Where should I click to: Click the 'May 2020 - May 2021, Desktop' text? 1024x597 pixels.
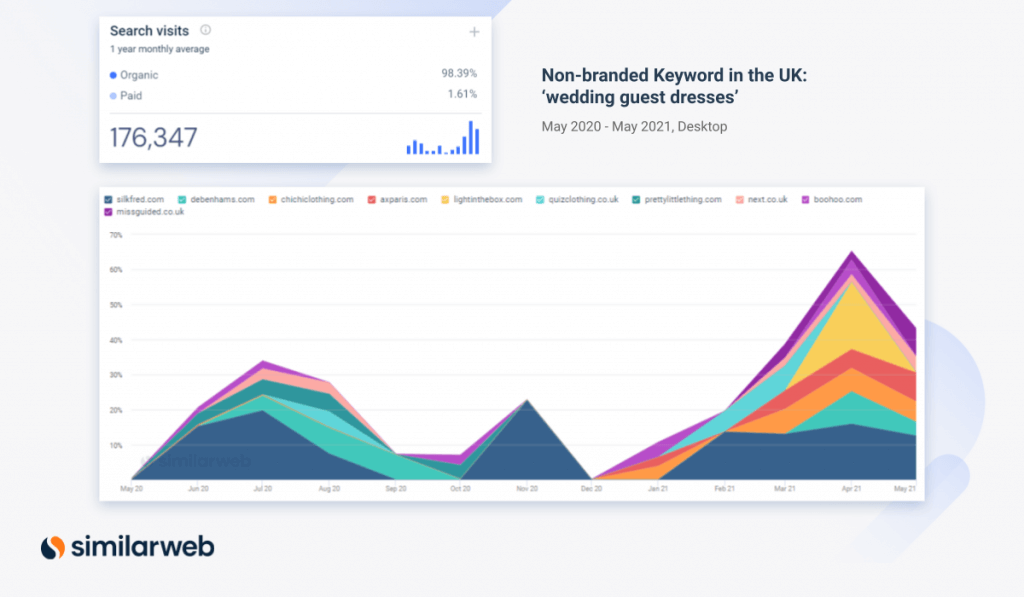[634, 126]
